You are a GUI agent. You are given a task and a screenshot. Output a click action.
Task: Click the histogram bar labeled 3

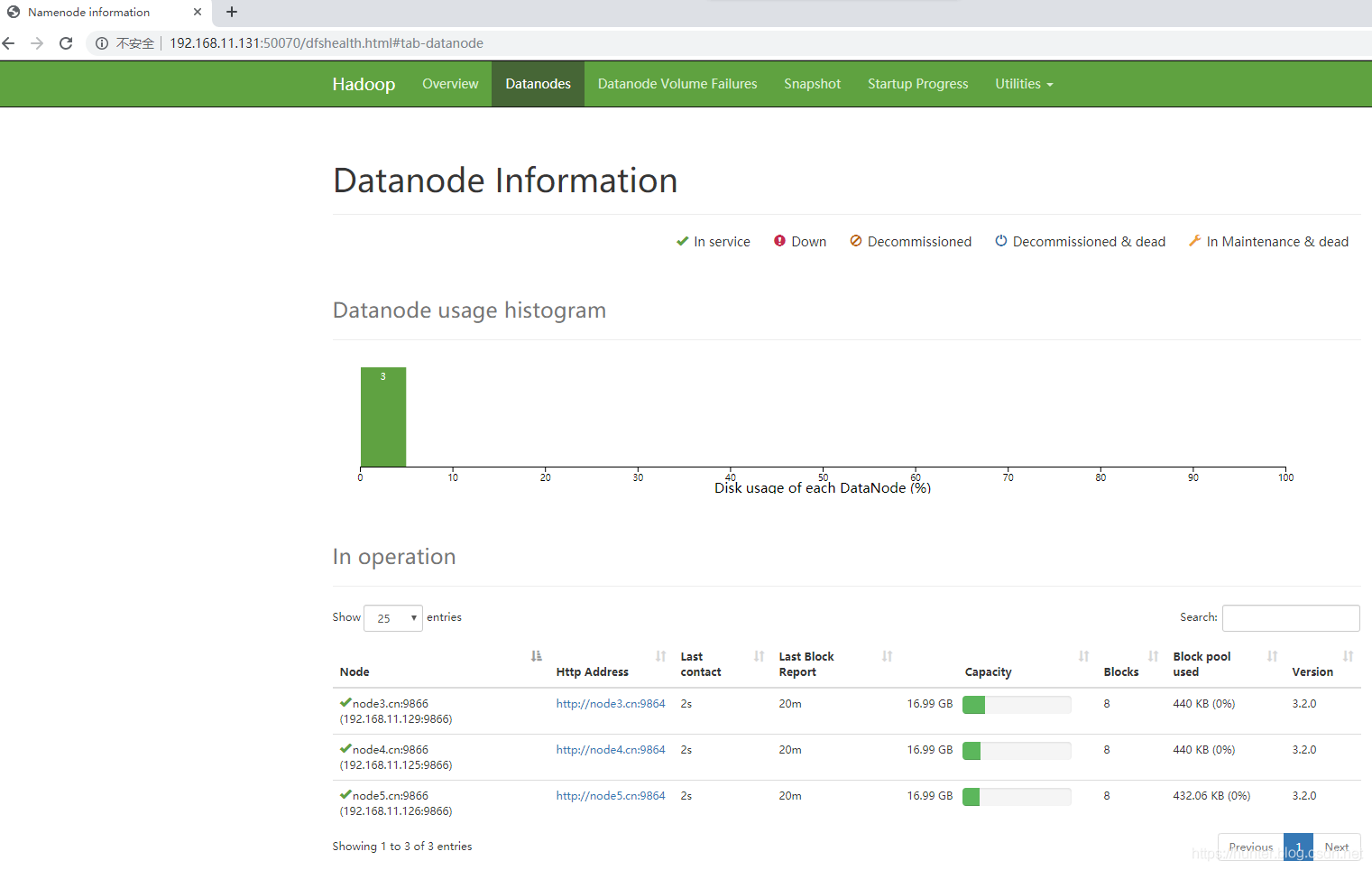click(383, 417)
